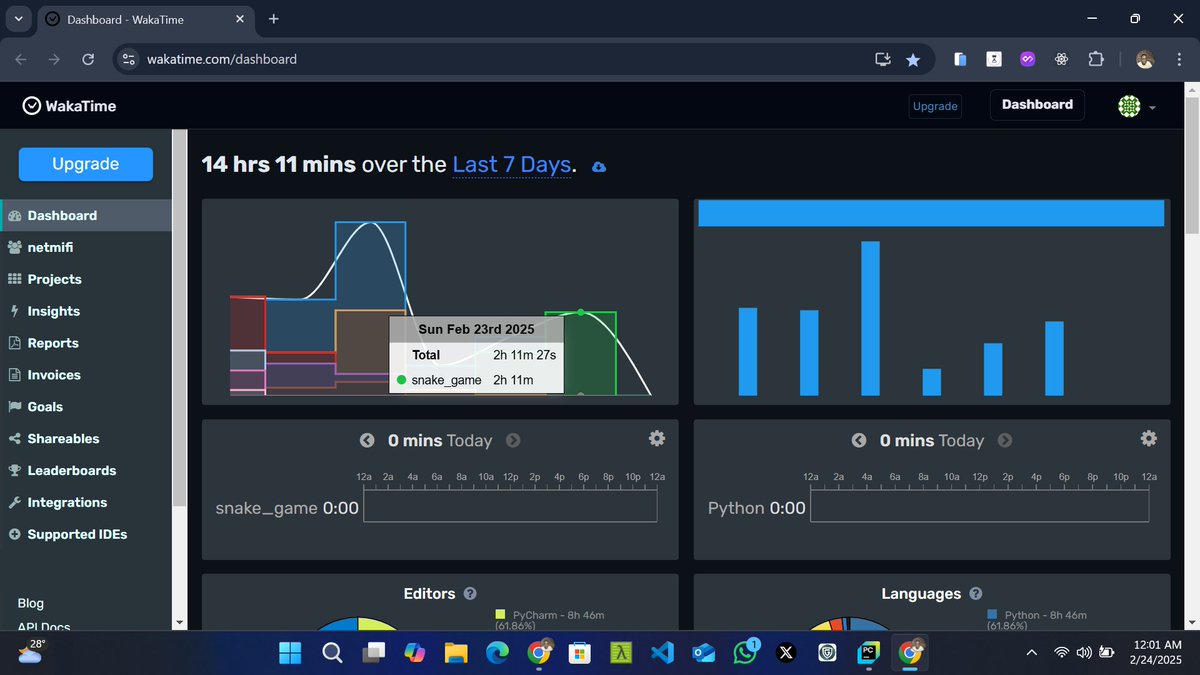Go to previous day in Python panel
1200x675 pixels.
coord(859,440)
